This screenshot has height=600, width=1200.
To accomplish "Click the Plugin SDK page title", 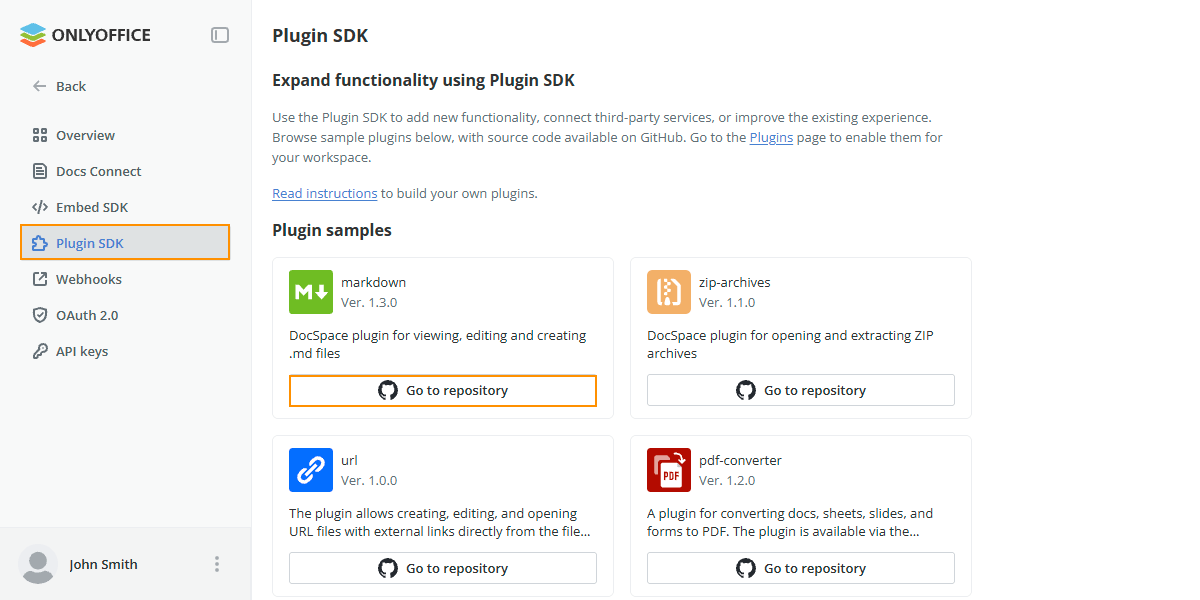I will pyautogui.click(x=320, y=36).
